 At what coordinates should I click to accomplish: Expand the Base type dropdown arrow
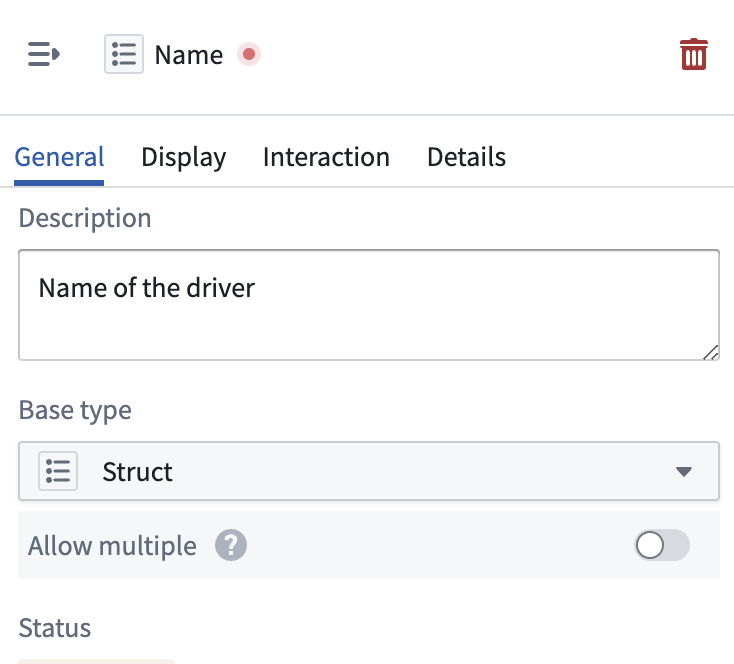[x=683, y=472]
